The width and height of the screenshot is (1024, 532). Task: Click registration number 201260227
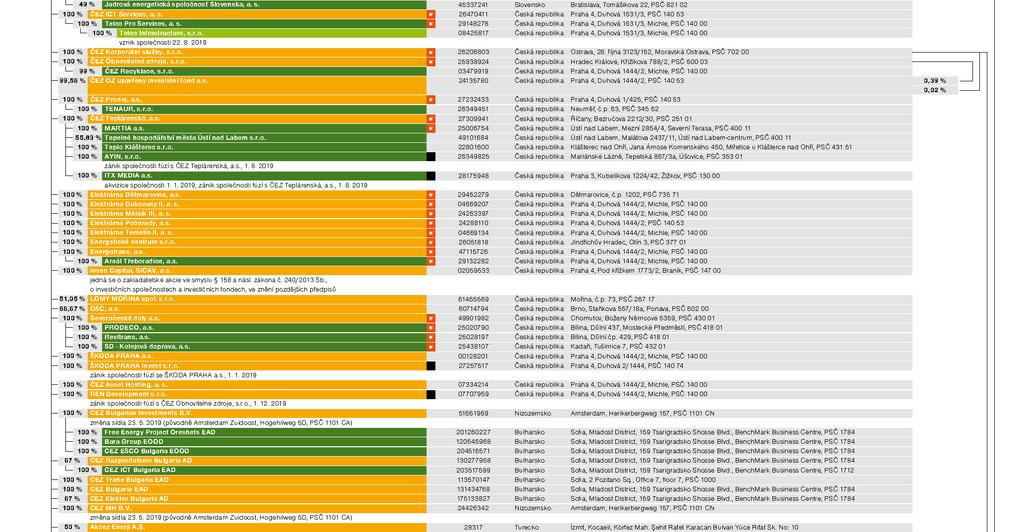(473, 432)
